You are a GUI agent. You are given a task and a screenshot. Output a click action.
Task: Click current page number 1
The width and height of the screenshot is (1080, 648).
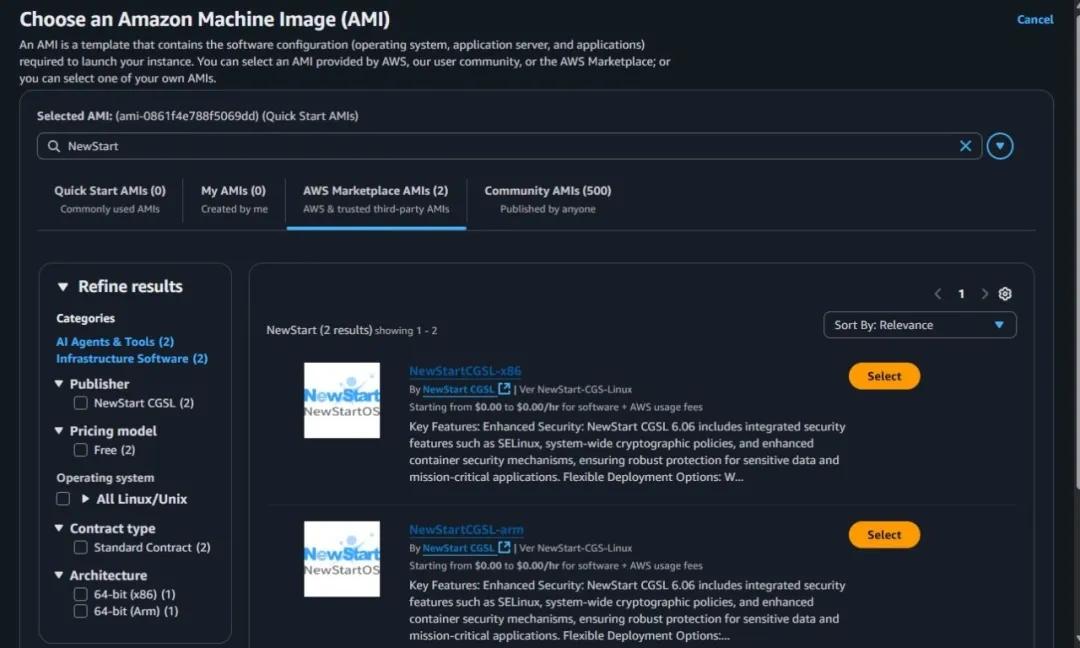(961, 294)
